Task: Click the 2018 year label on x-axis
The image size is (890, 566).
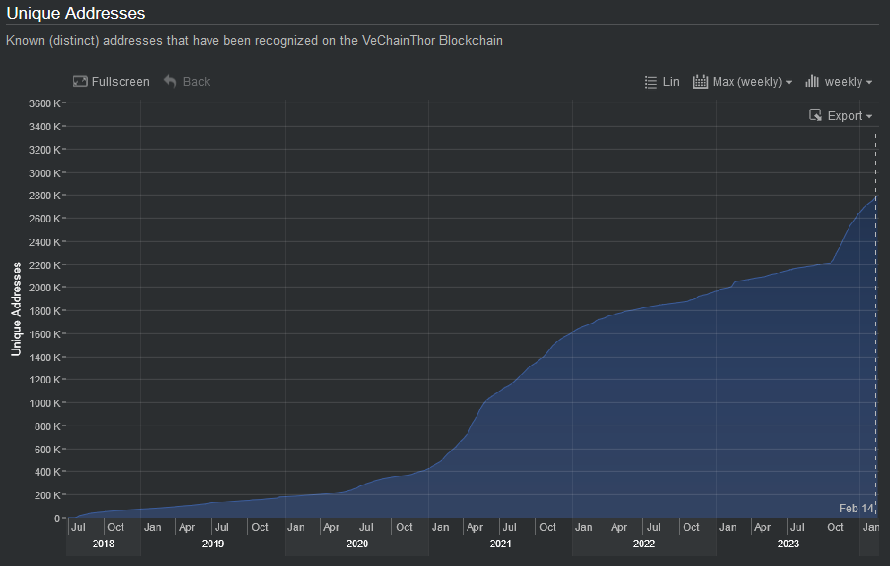Action: point(103,544)
